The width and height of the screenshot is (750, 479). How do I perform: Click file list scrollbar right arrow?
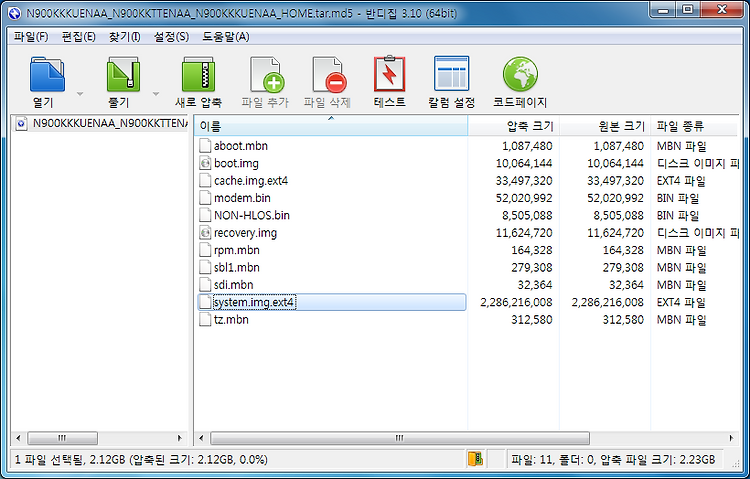(731, 438)
